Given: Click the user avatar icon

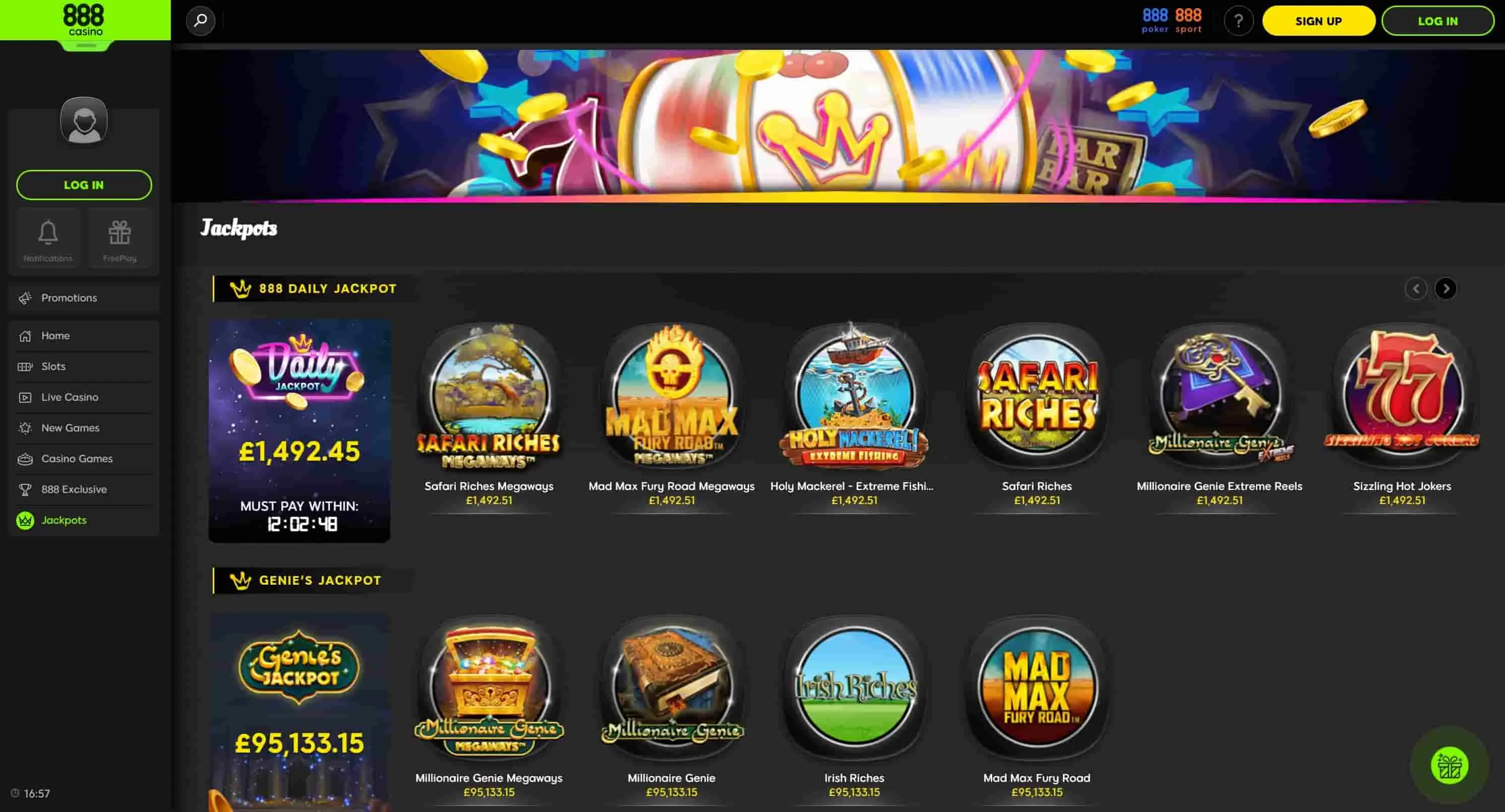Looking at the screenshot, I should [84, 121].
